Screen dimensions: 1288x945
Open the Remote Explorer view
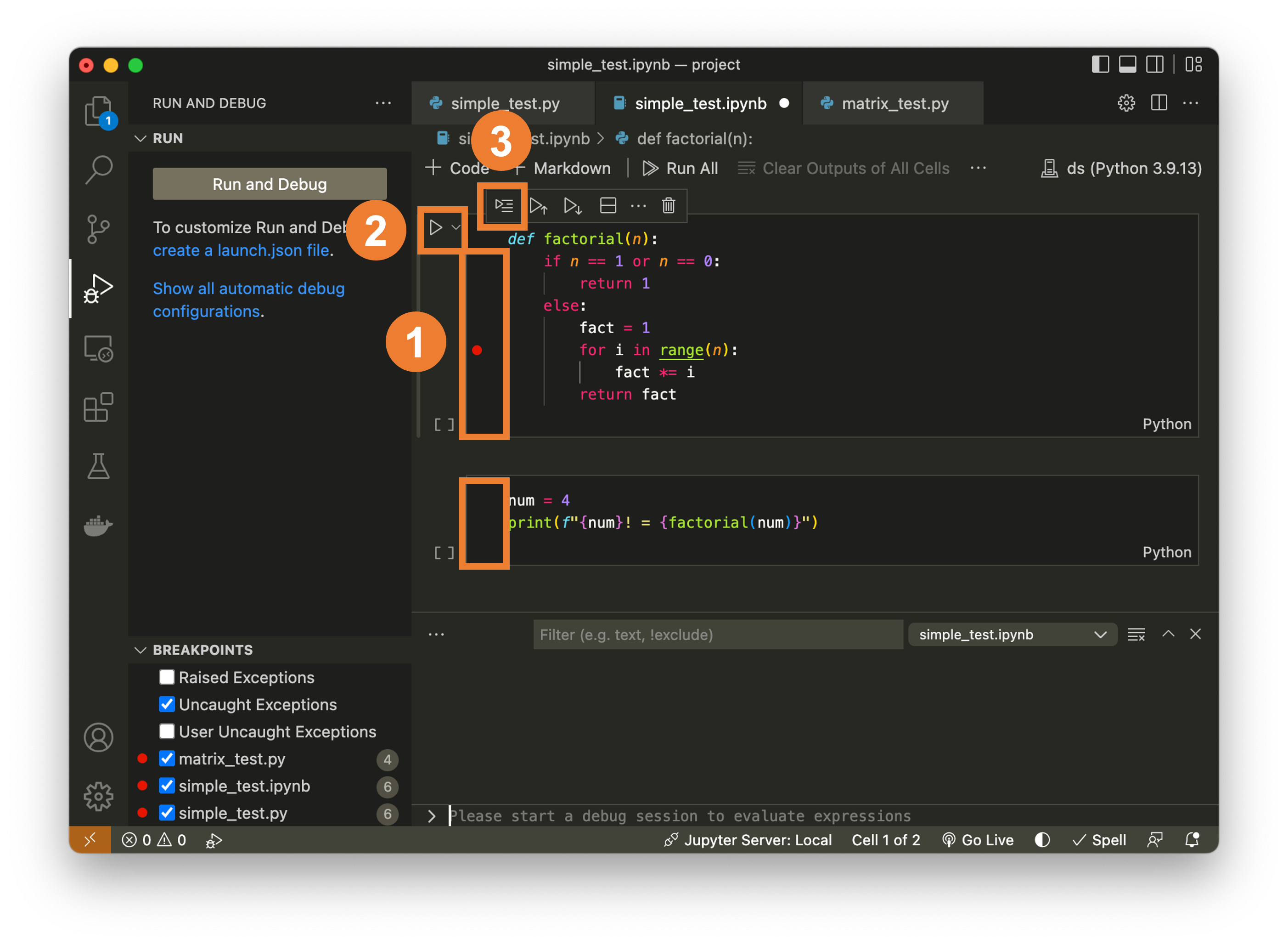pos(98,348)
